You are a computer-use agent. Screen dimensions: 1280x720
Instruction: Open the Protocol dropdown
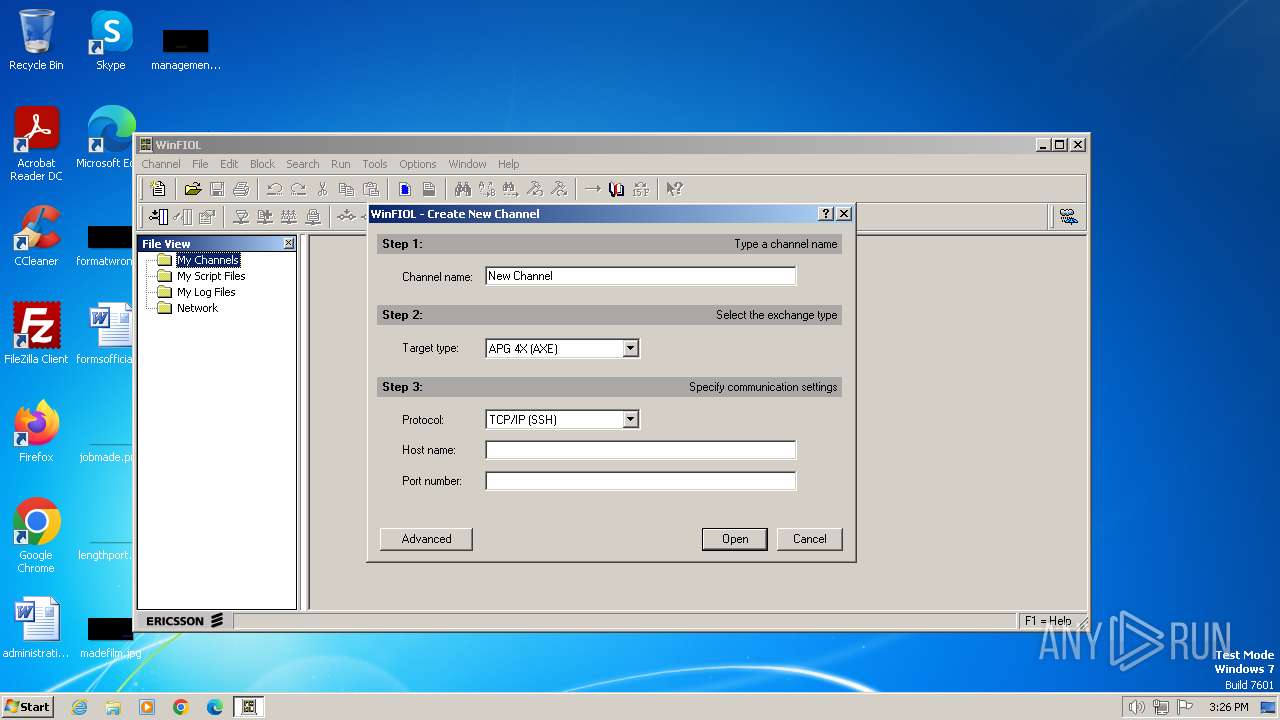tap(630, 420)
